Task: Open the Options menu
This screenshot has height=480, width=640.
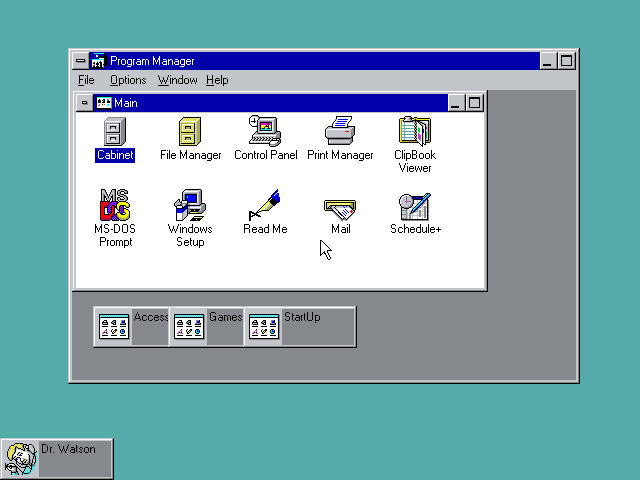Action: pos(128,80)
